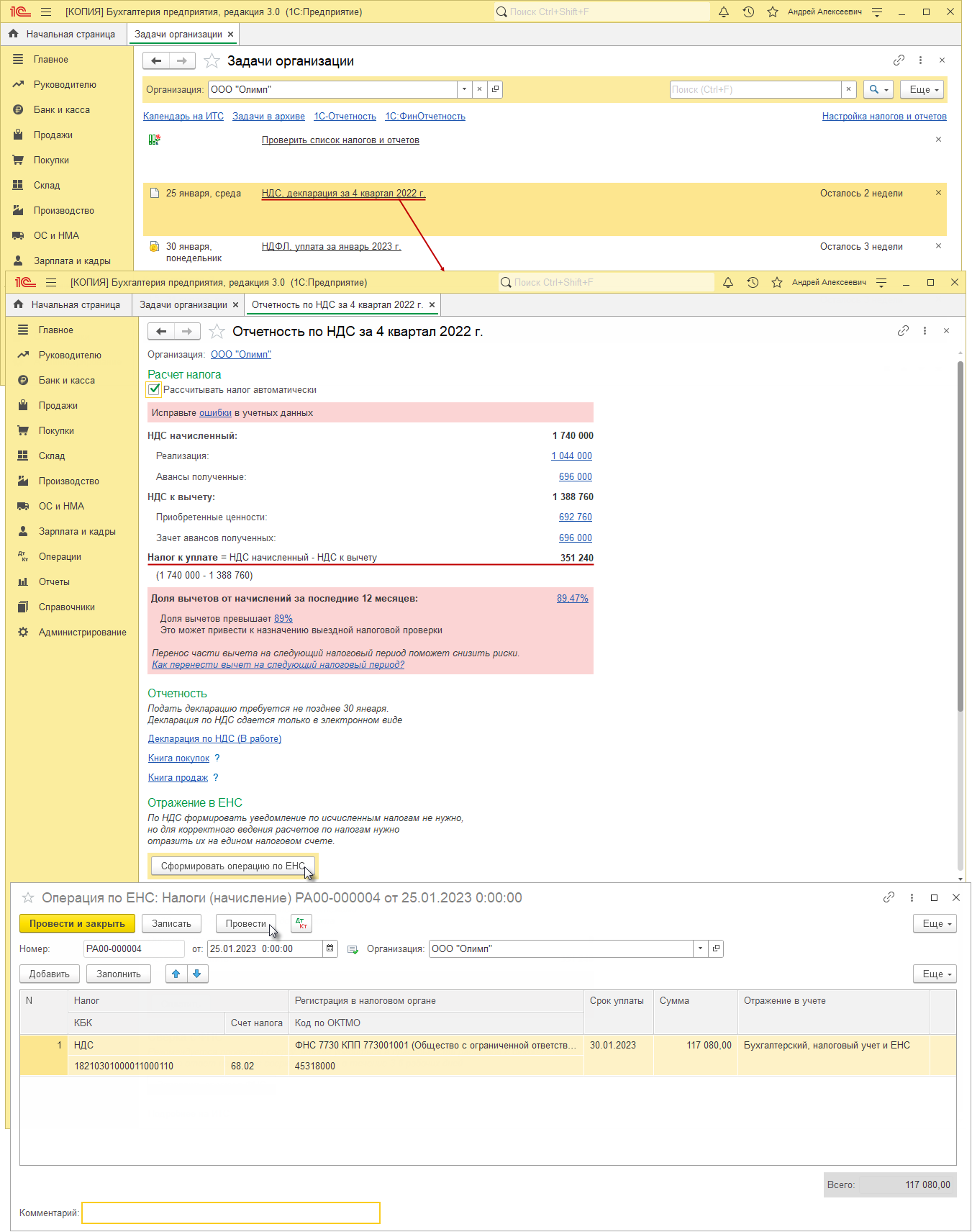
Task: Click the Сумма cell 117 080,00
Action: click(695, 1045)
